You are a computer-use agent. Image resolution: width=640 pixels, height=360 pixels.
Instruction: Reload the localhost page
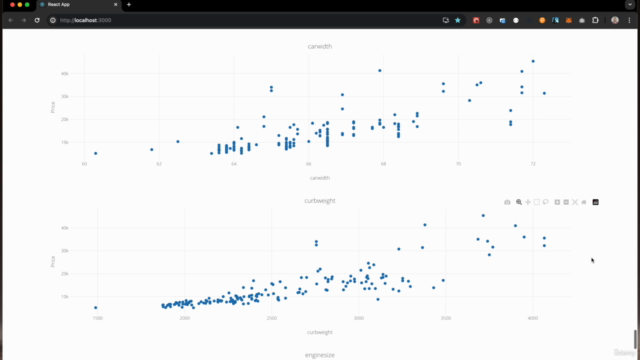coord(37,20)
